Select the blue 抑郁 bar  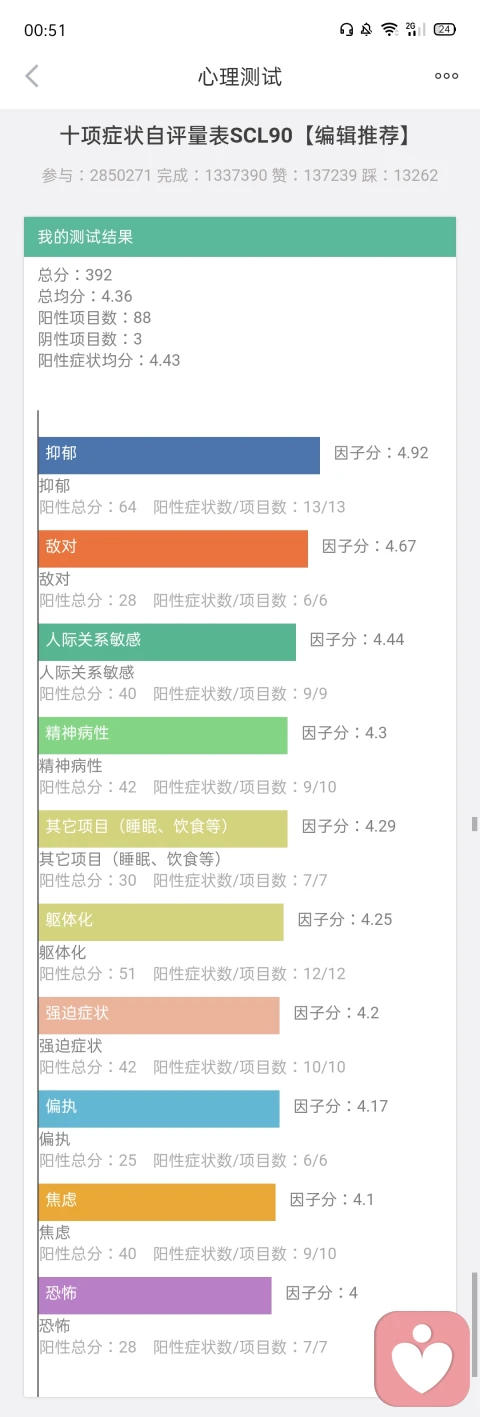coord(179,455)
